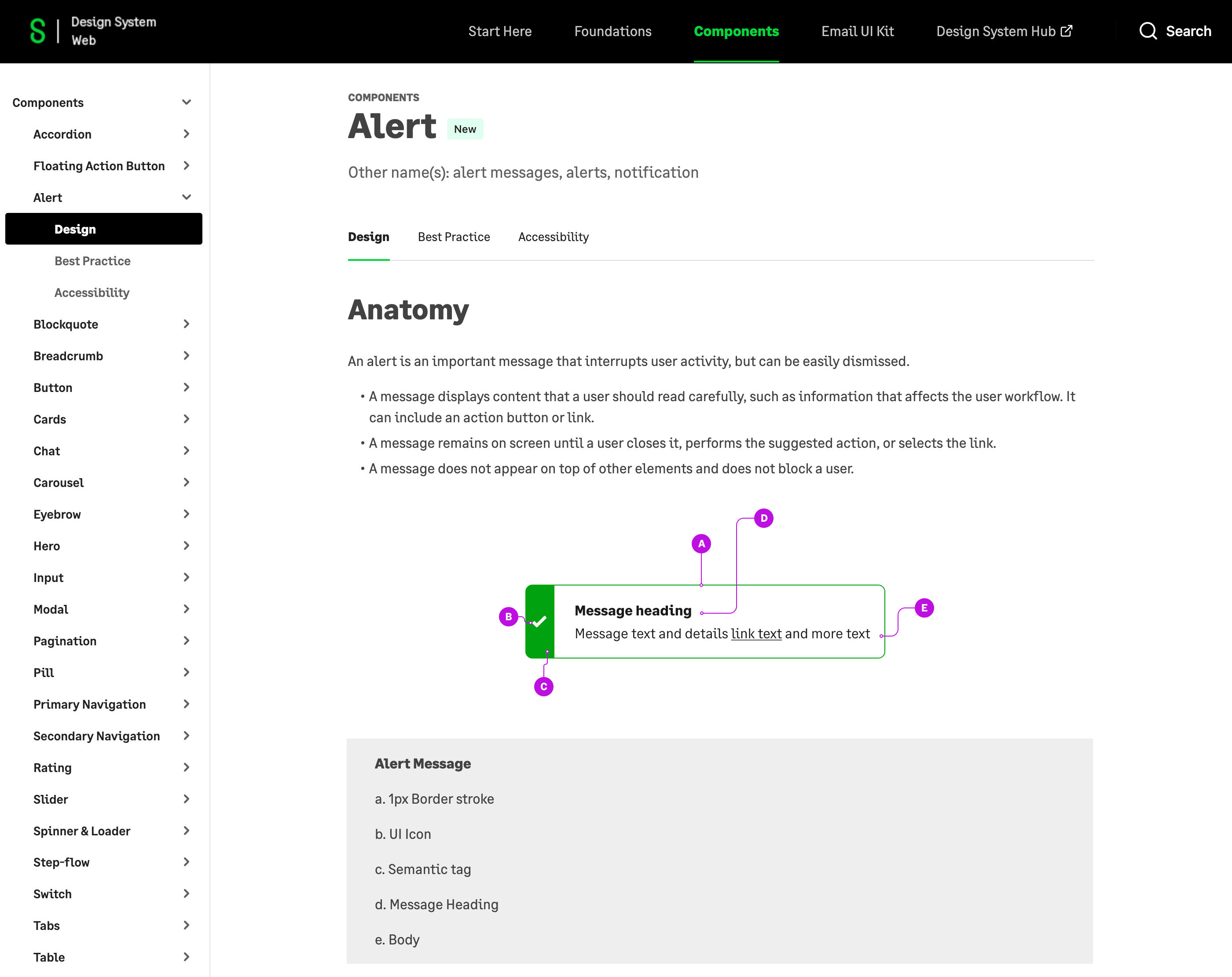Expand the Spinner & Loader chevron
The height and width of the screenshot is (977, 1232).
tap(186, 831)
